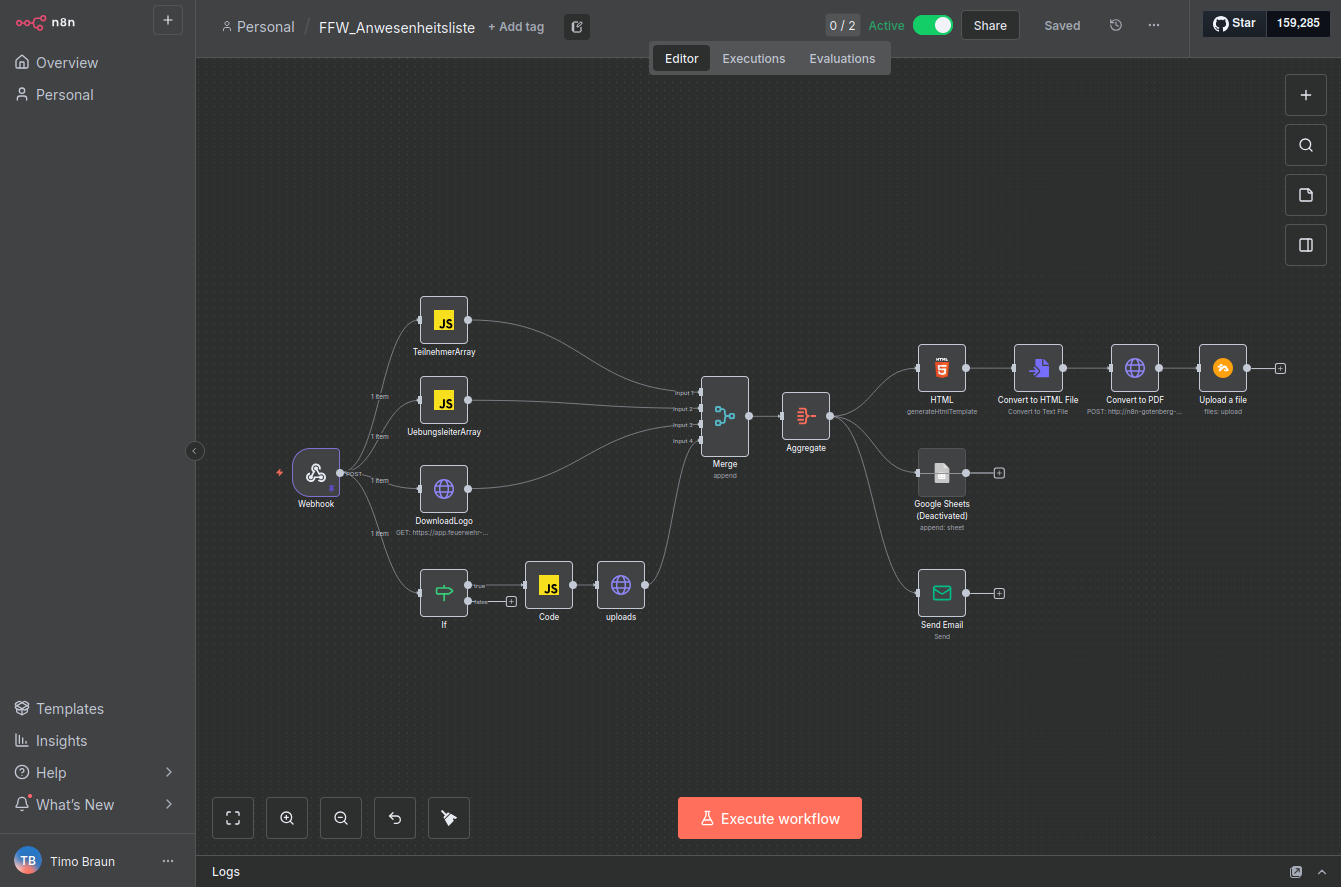The height and width of the screenshot is (887, 1341).
Task: Click the Aggregate node
Action: click(806, 416)
